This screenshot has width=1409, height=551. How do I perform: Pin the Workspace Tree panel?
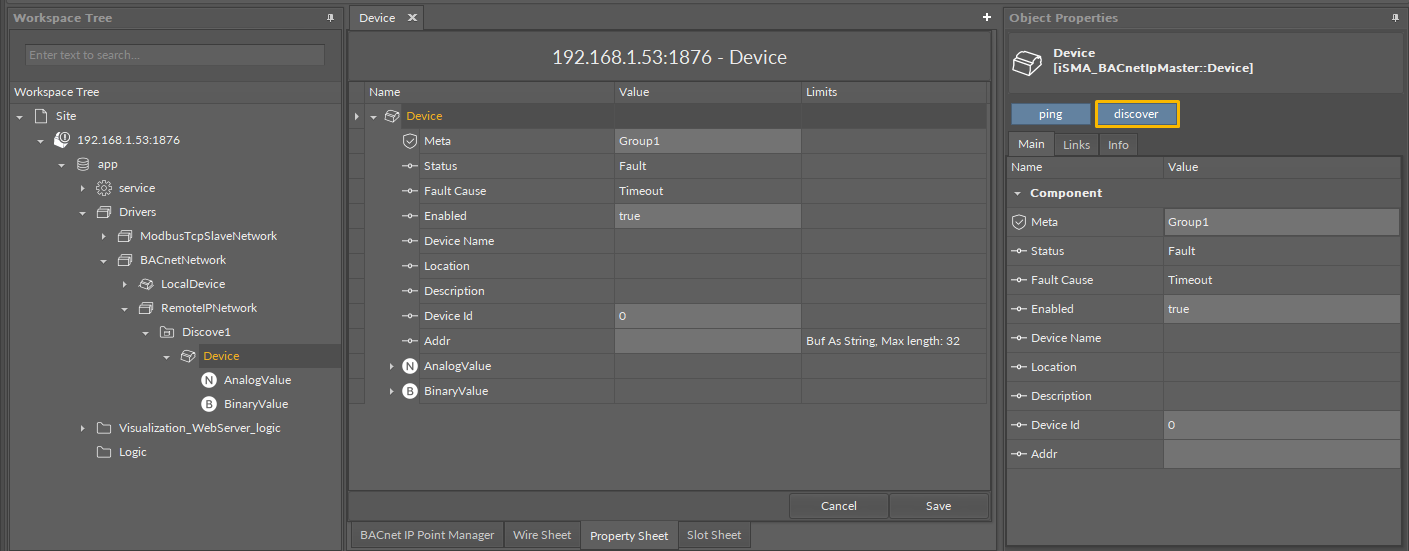click(330, 18)
